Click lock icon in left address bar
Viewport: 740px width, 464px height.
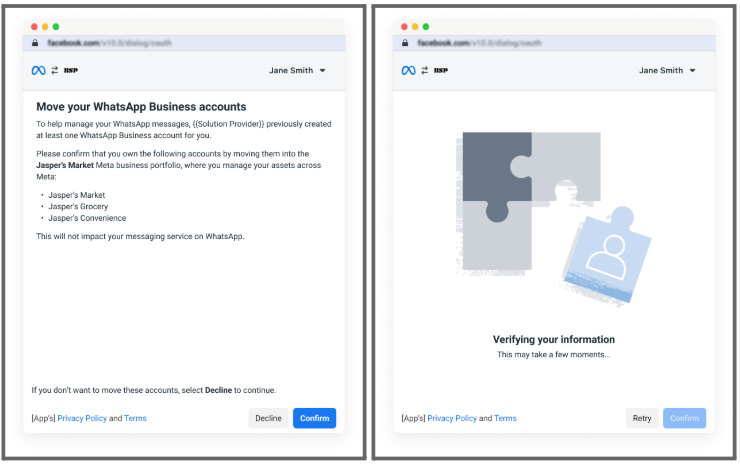coord(35,44)
